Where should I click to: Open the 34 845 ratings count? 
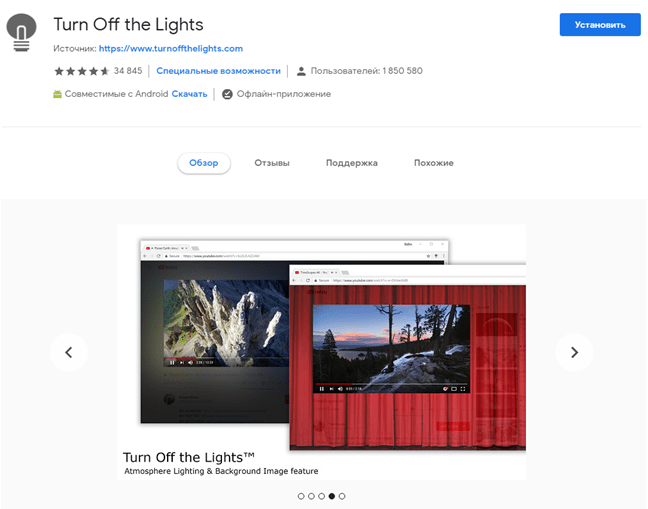(x=128, y=71)
